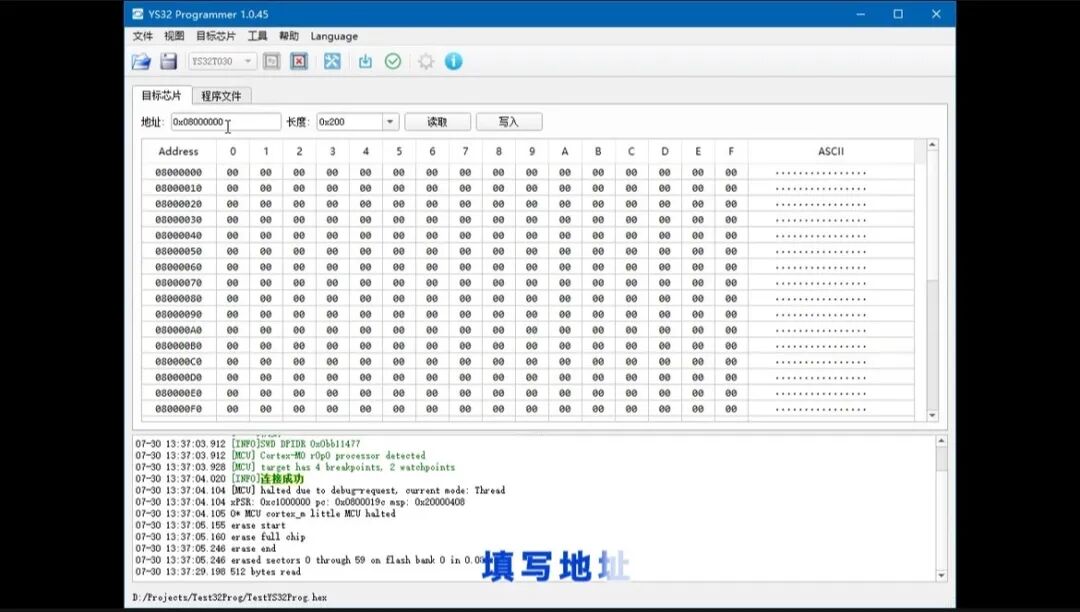Screen dimensions: 1080x612
Task: Open the 视图 menu
Action: pyautogui.click(x=174, y=36)
